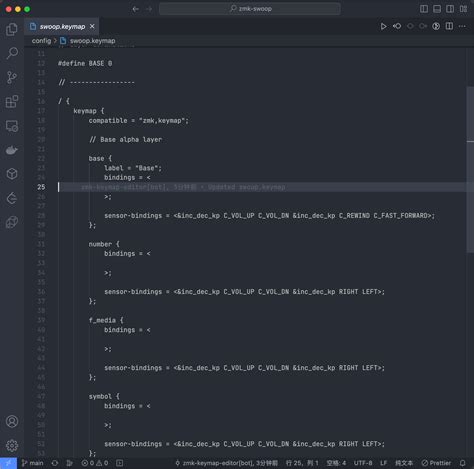This screenshot has height=469, width=474.
Task: Go forward with the right arrow
Action: pos(149,9)
